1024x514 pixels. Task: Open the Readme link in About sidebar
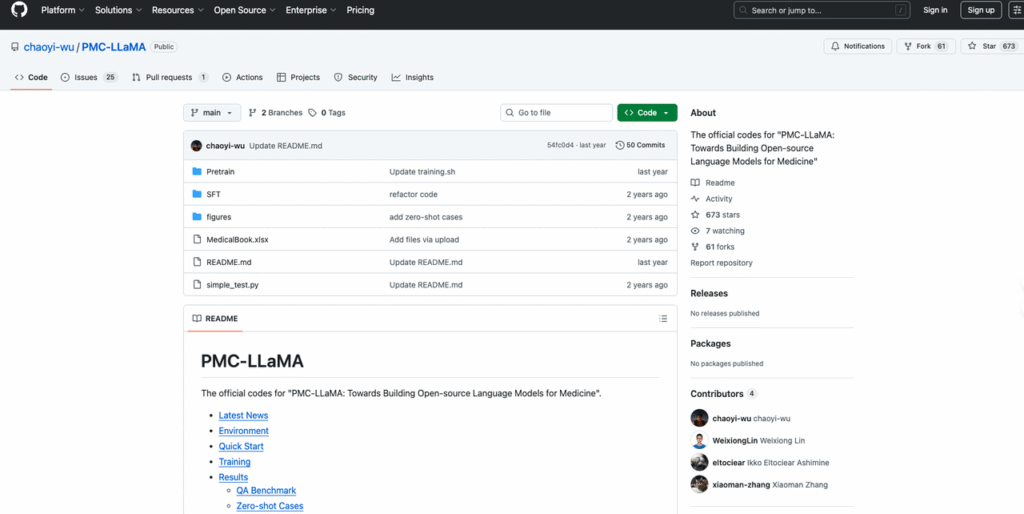pos(712,183)
